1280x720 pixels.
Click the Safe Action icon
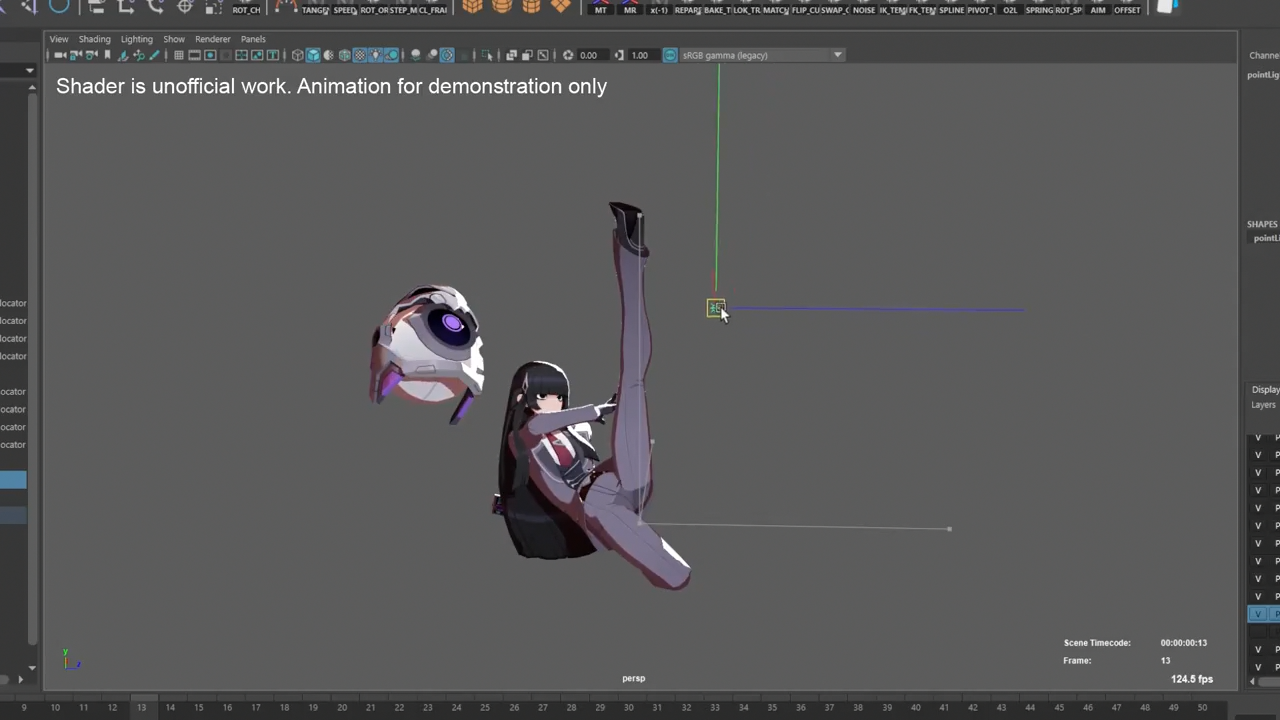(257, 55)
